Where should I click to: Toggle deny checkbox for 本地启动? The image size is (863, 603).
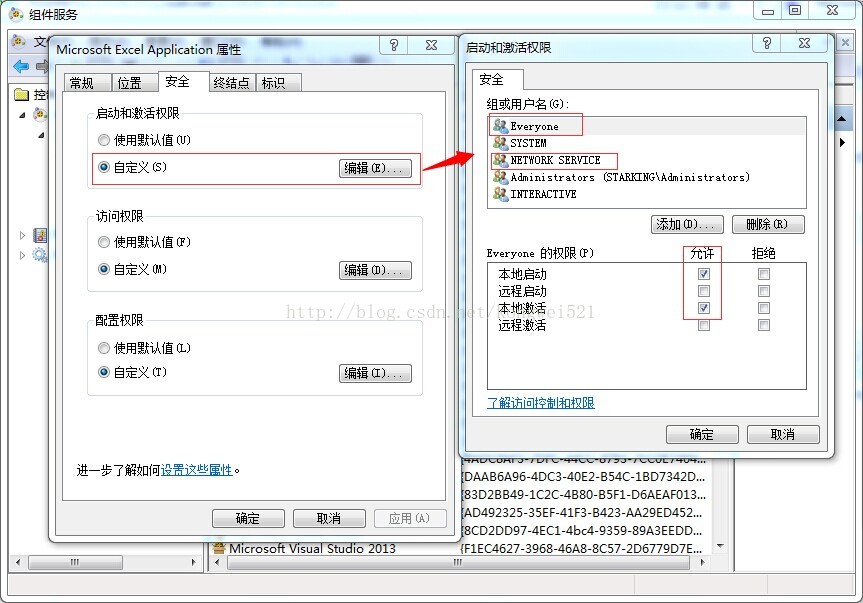(x=763, y=273)
